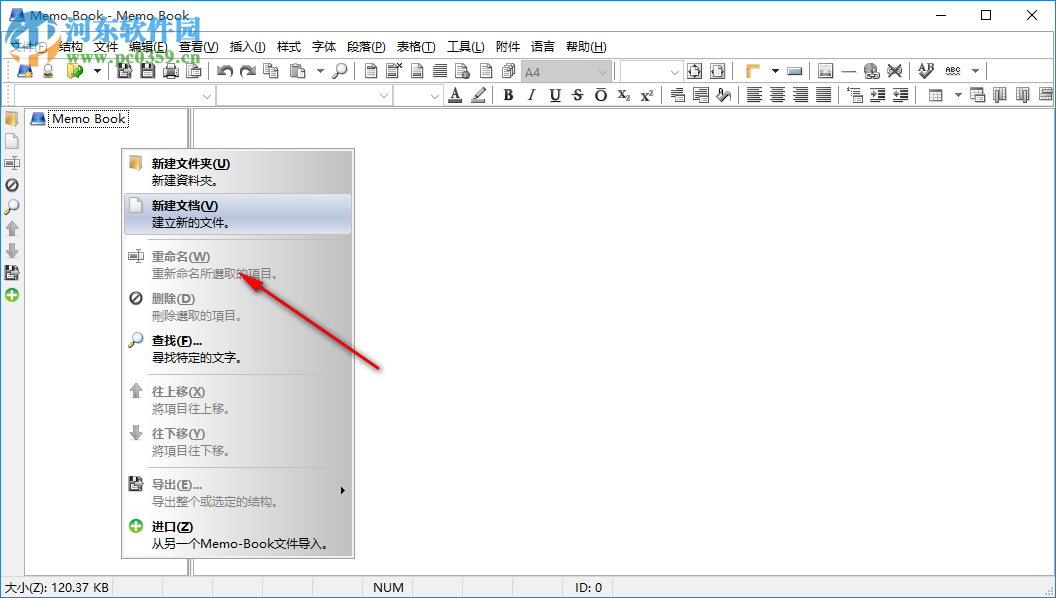Click the Redo arrow icon
1056x598 pixels.
248,71
